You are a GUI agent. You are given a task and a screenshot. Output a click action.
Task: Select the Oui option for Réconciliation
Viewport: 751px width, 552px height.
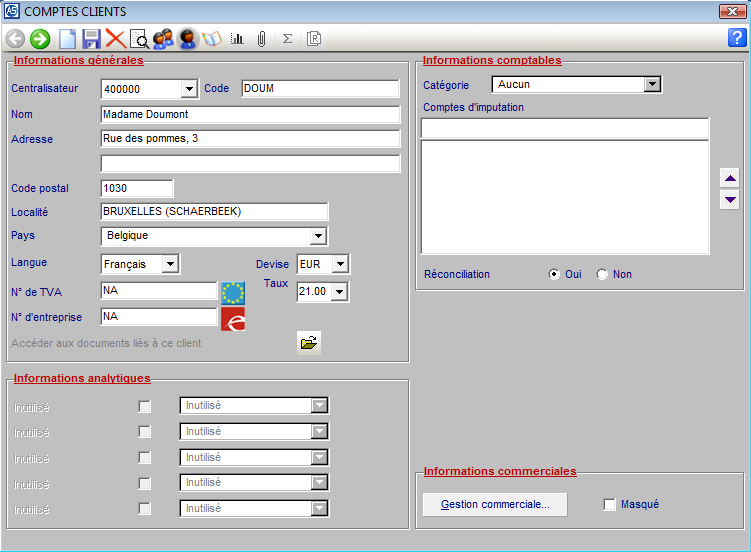(x=554, y=275)
